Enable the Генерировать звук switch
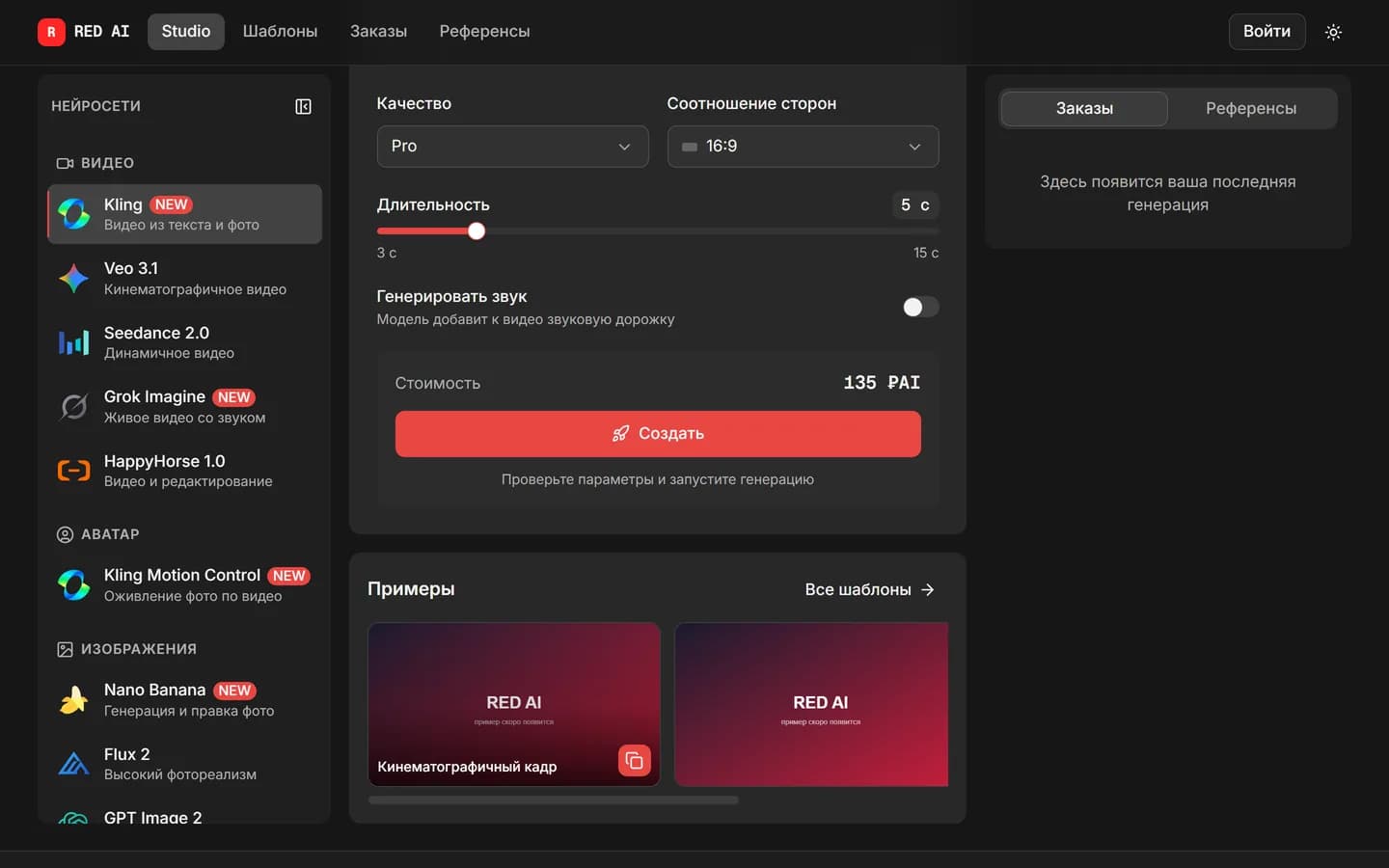 [x=920, y=307]
